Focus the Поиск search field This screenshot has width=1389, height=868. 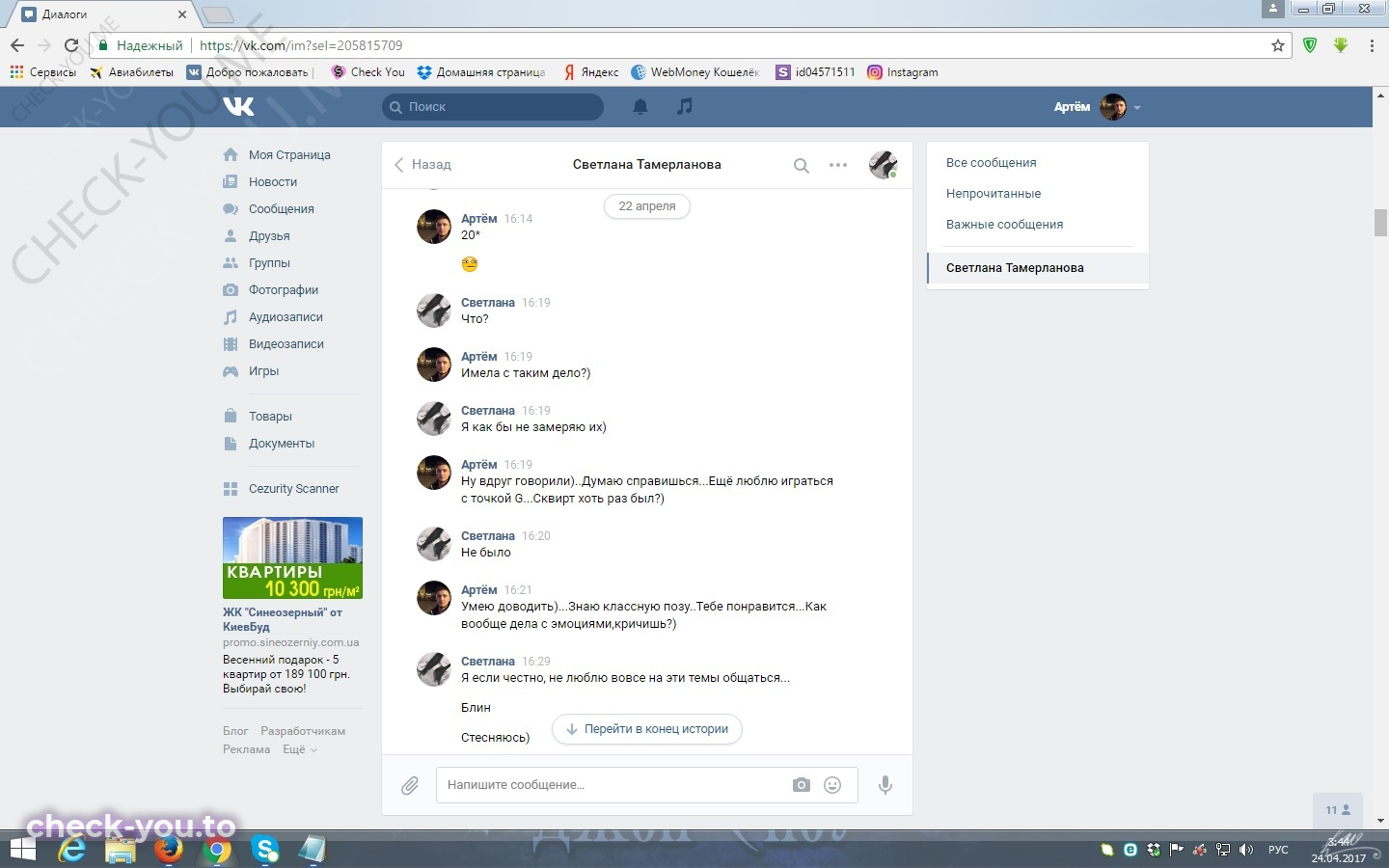[x=493, y=107]
